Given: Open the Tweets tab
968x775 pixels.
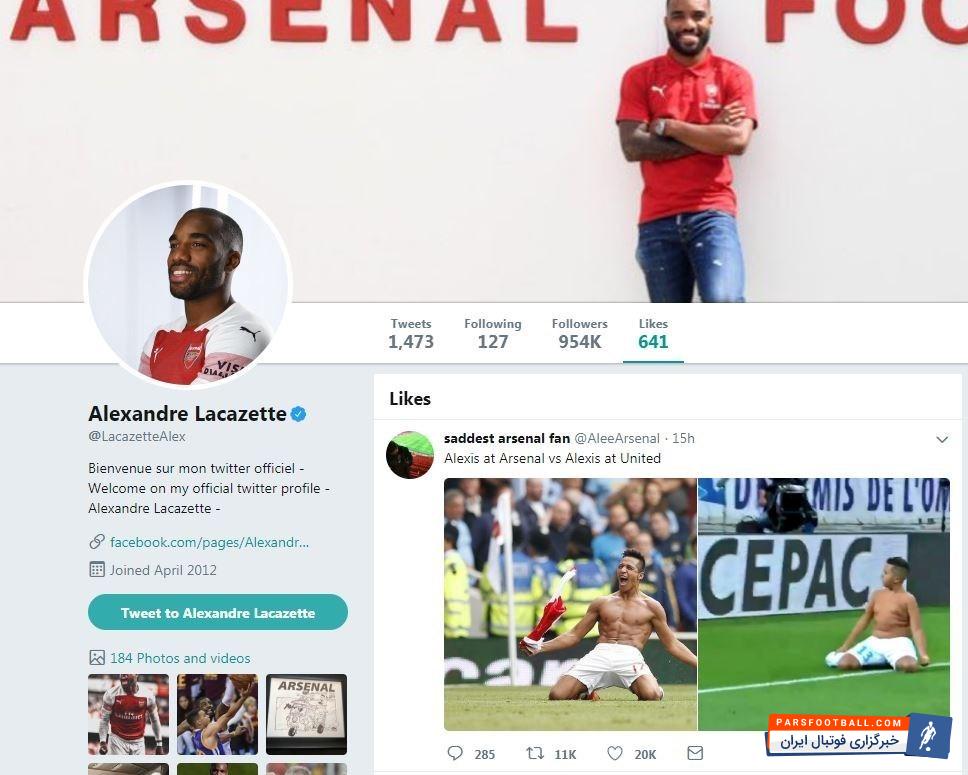Looking at the screenshot, I should (411, 333).
